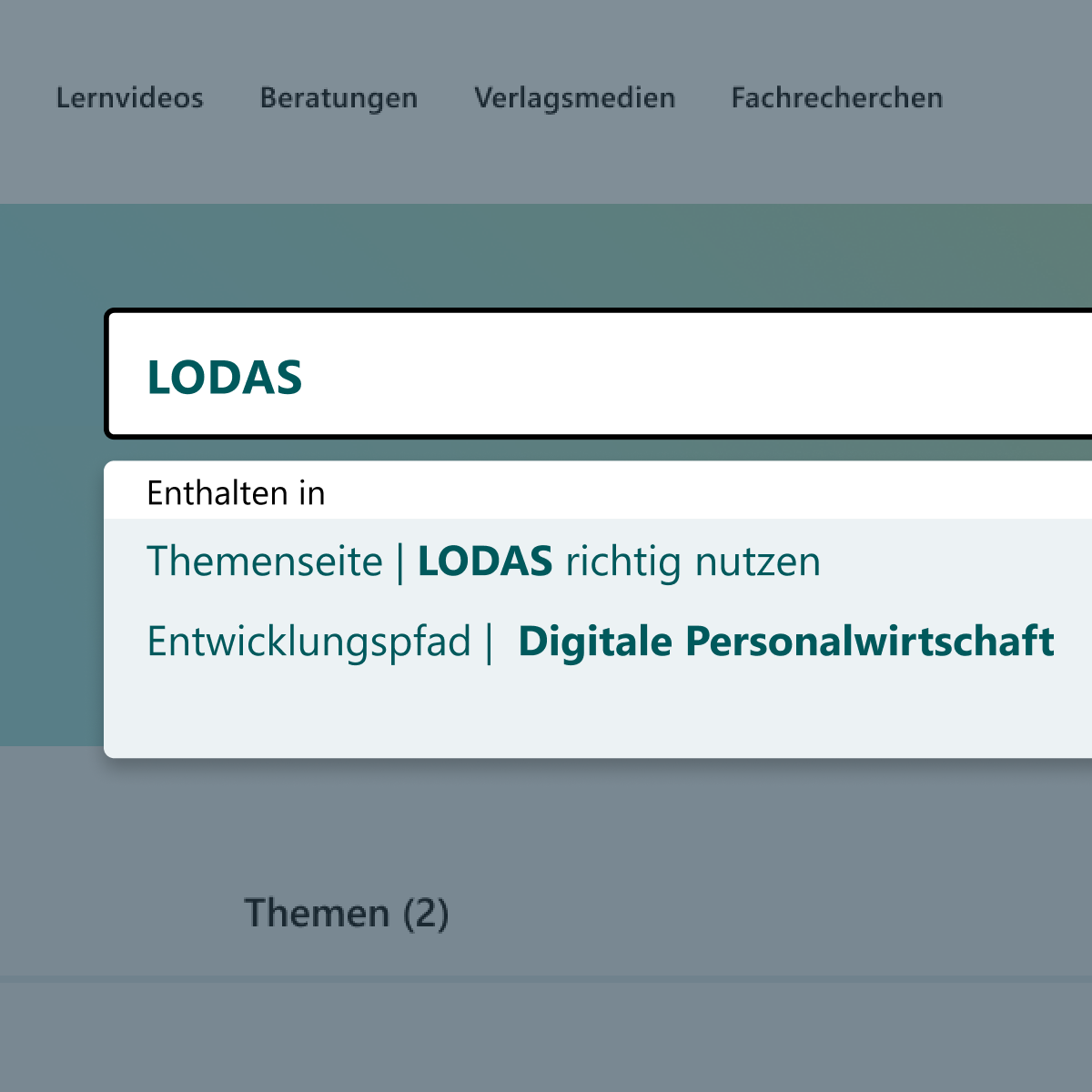Viewport: 1092px width, 1092px height.
Task: Click the empty area of the search box
Action: coord(692,375)
